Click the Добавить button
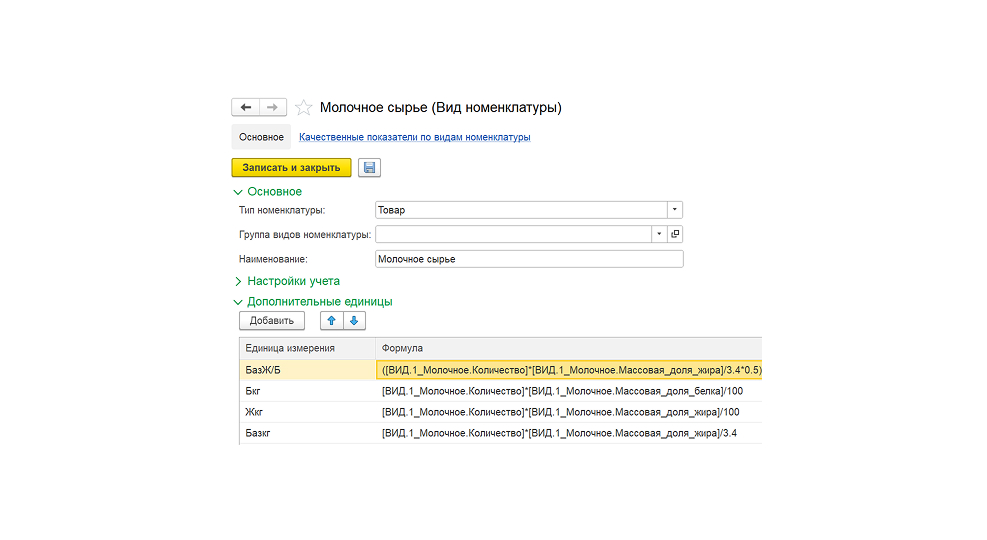This screenshot has width=987, height=540. (272, 320)
